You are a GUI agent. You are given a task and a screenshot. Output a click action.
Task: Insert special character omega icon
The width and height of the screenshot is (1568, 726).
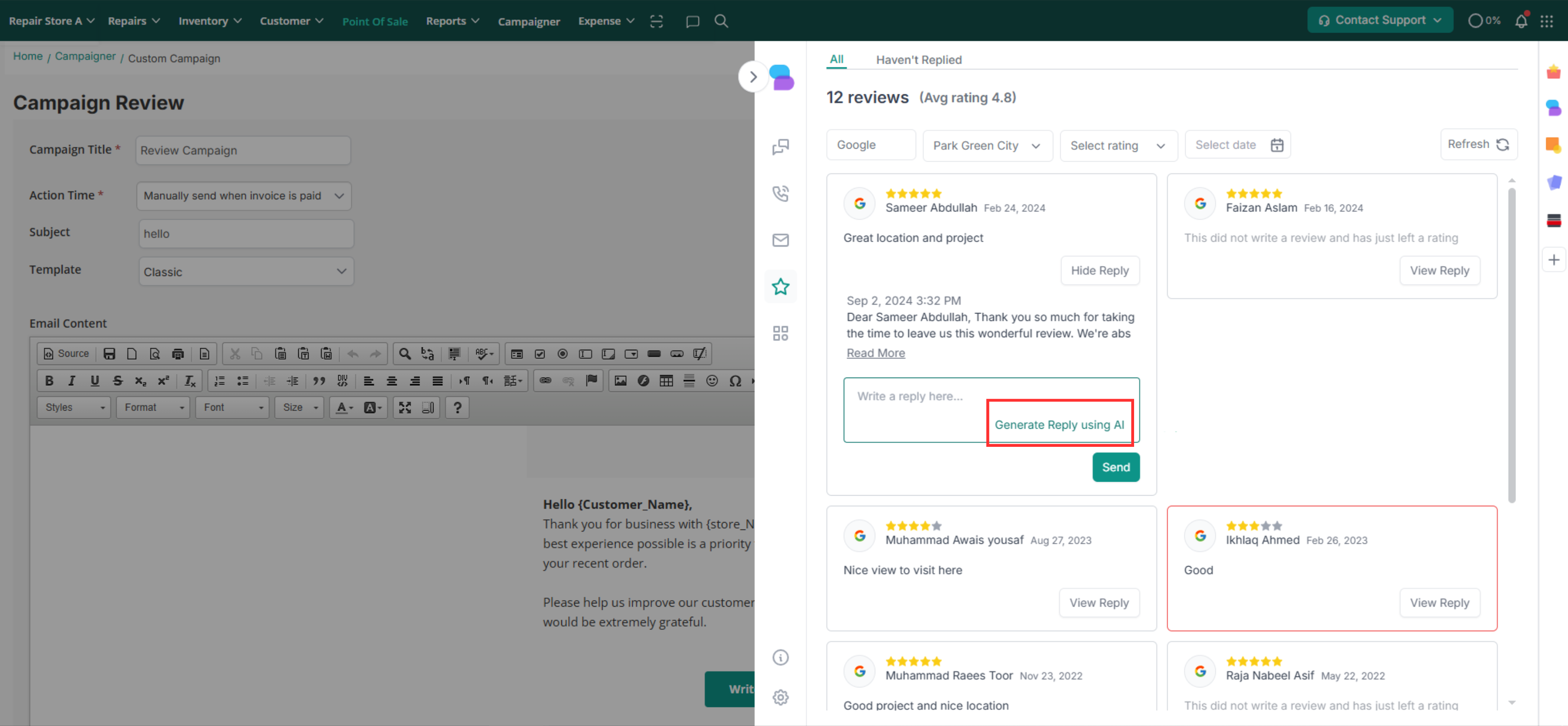pos(735,381)
